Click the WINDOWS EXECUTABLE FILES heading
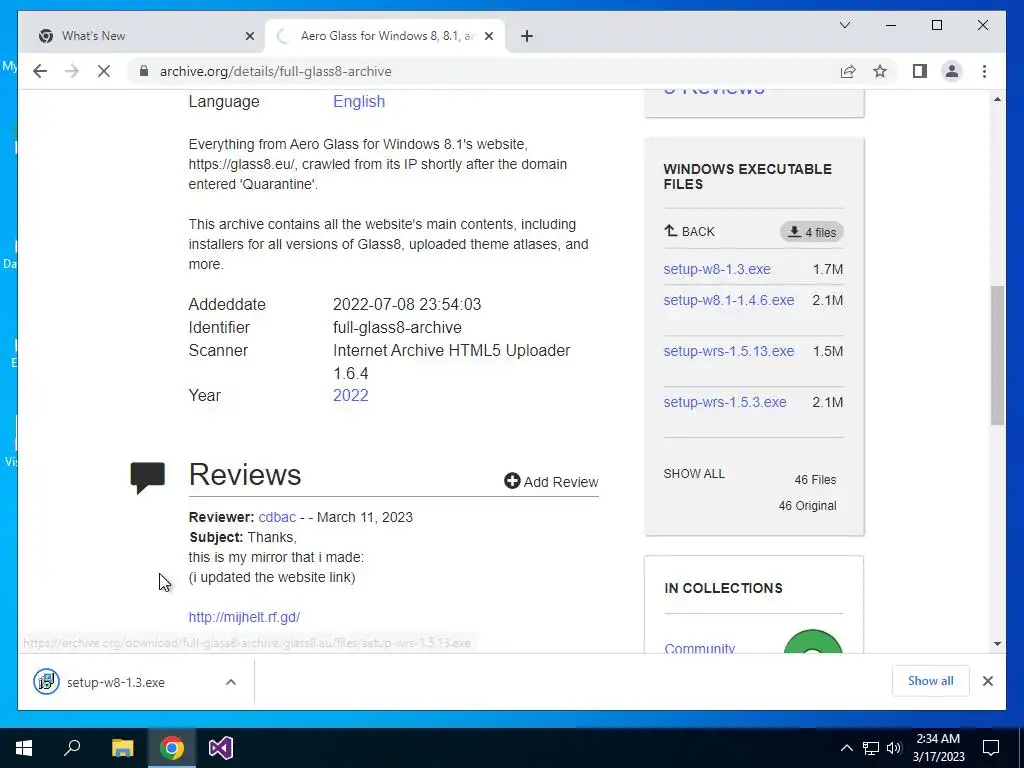This screenshot has height=768, width=1024. (747, 176)
